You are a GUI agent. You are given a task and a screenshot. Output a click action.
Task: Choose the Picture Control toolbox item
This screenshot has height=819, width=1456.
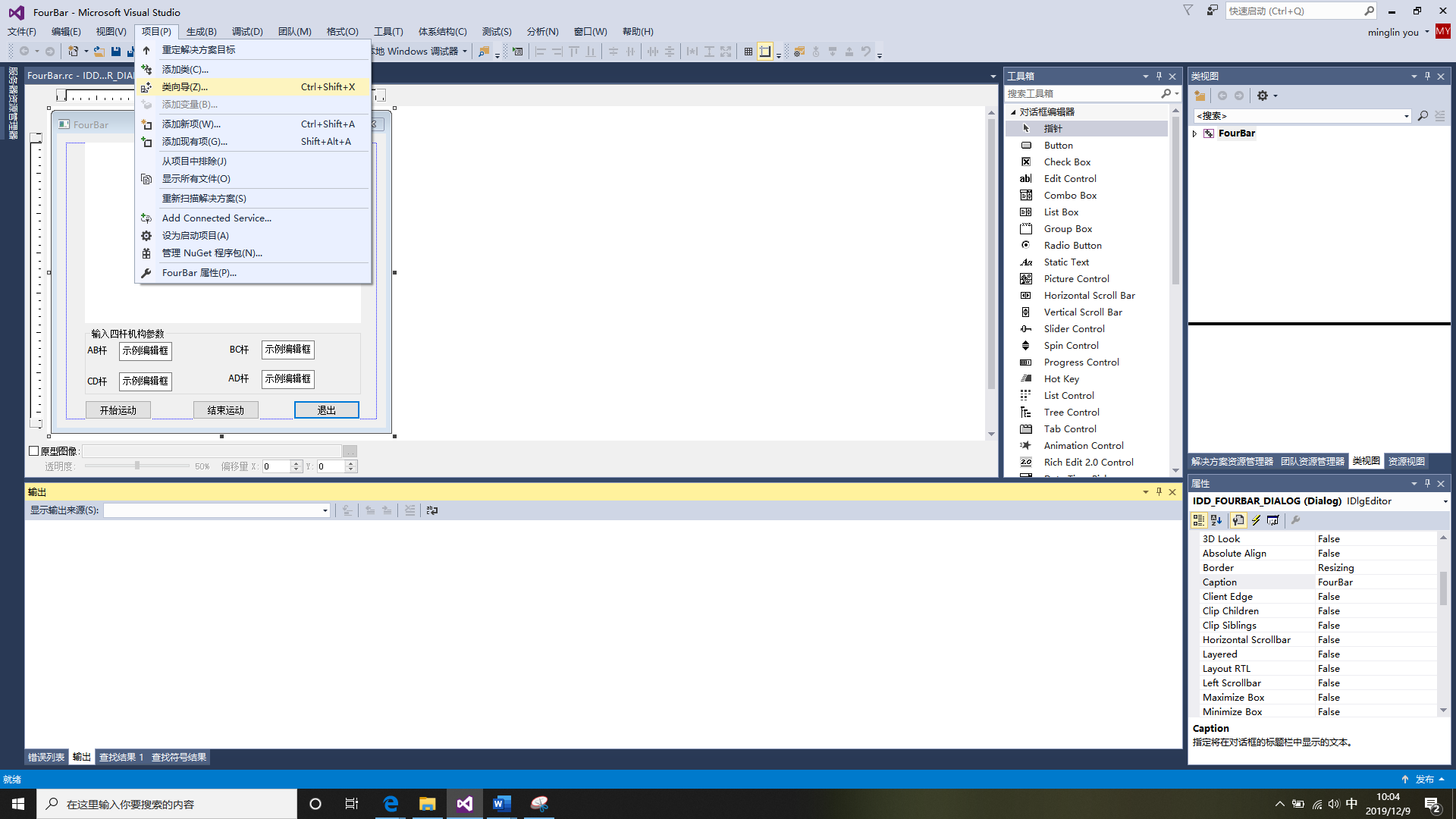click(1076, 278)
